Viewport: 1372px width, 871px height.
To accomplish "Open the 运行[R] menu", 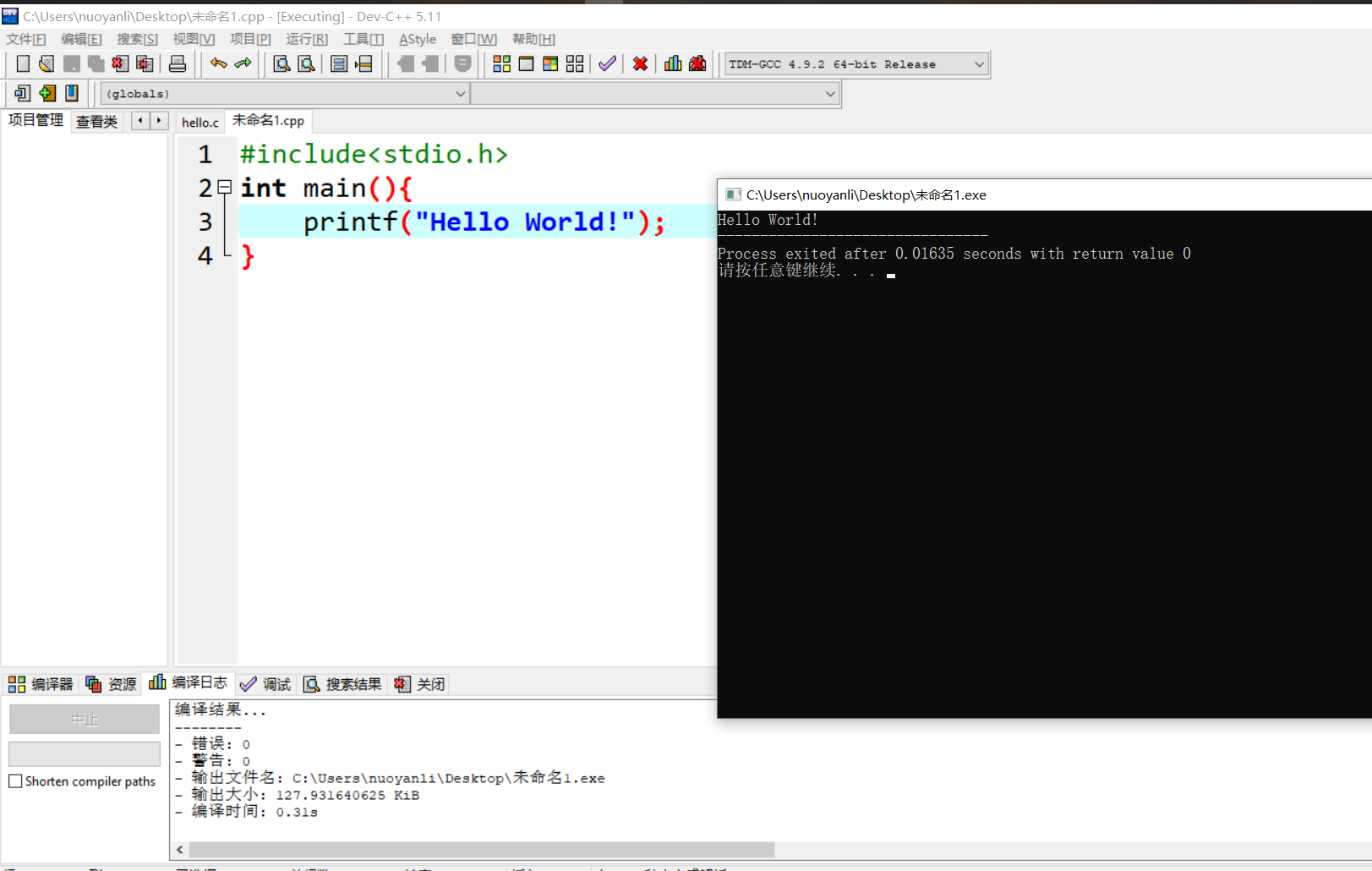I will (307, 39).
